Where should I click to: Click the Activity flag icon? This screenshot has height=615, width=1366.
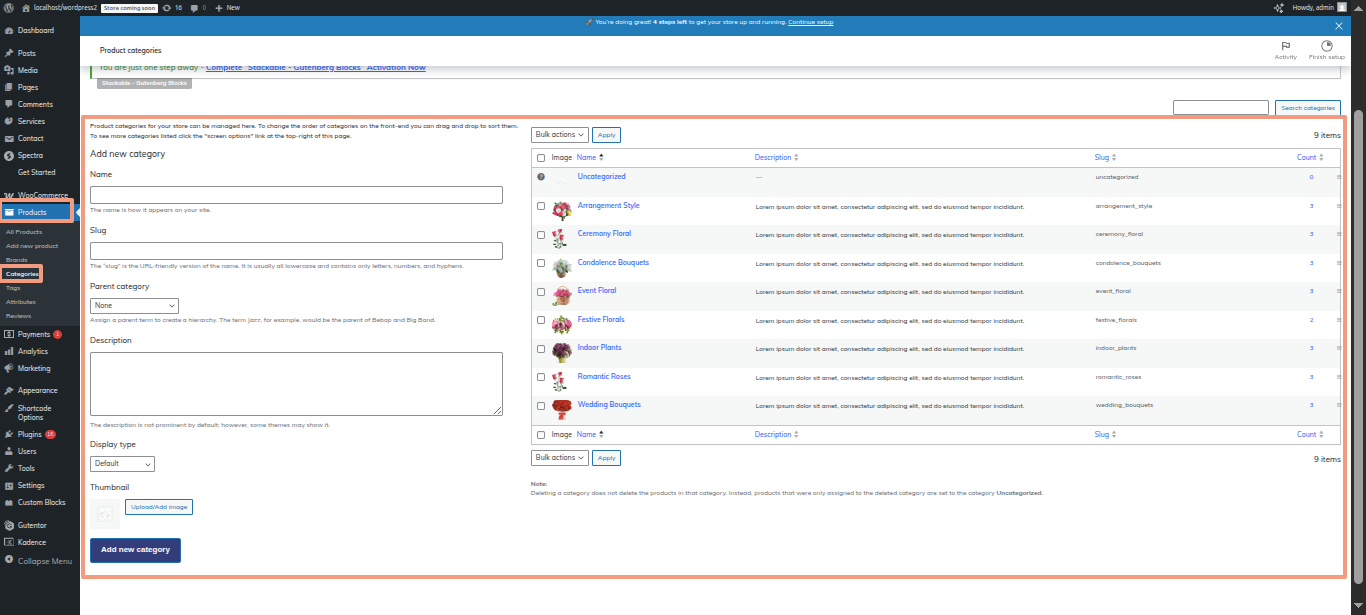pyautogui.click(x=1285, y=46)
